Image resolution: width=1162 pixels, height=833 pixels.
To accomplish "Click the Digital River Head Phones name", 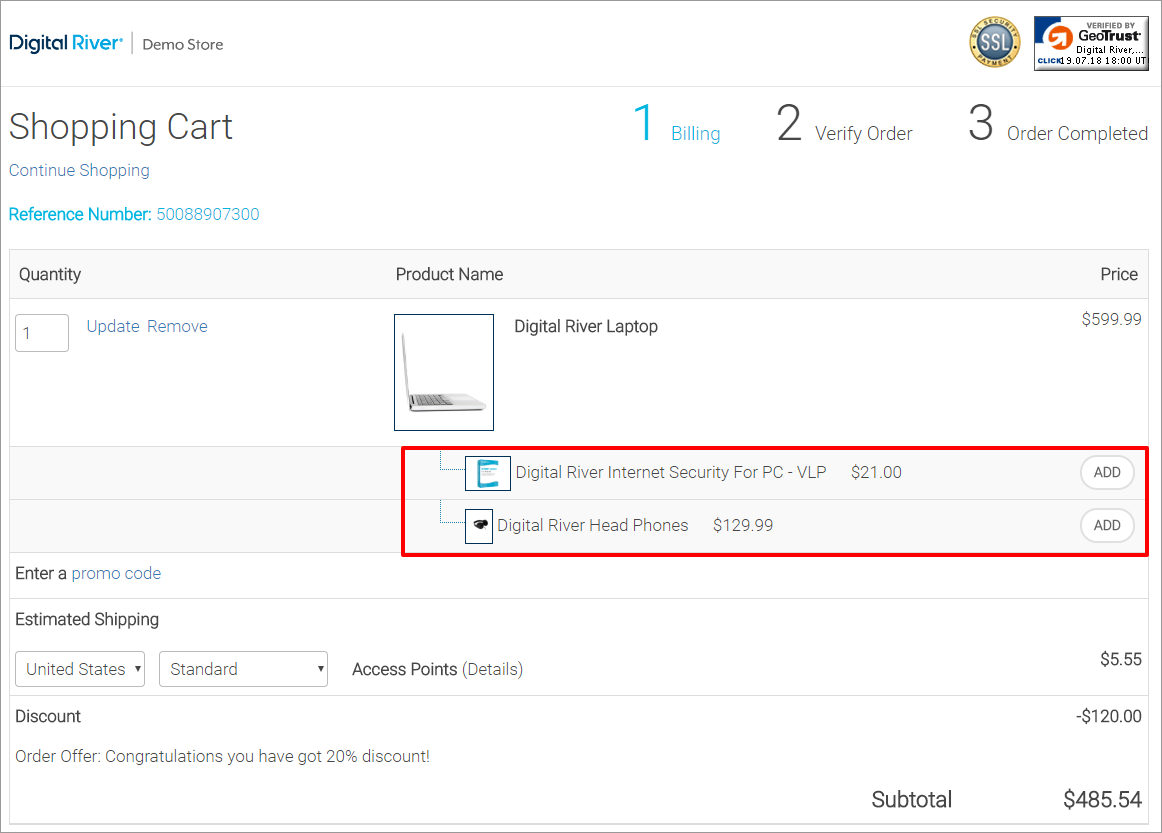I will pos(593,525).
